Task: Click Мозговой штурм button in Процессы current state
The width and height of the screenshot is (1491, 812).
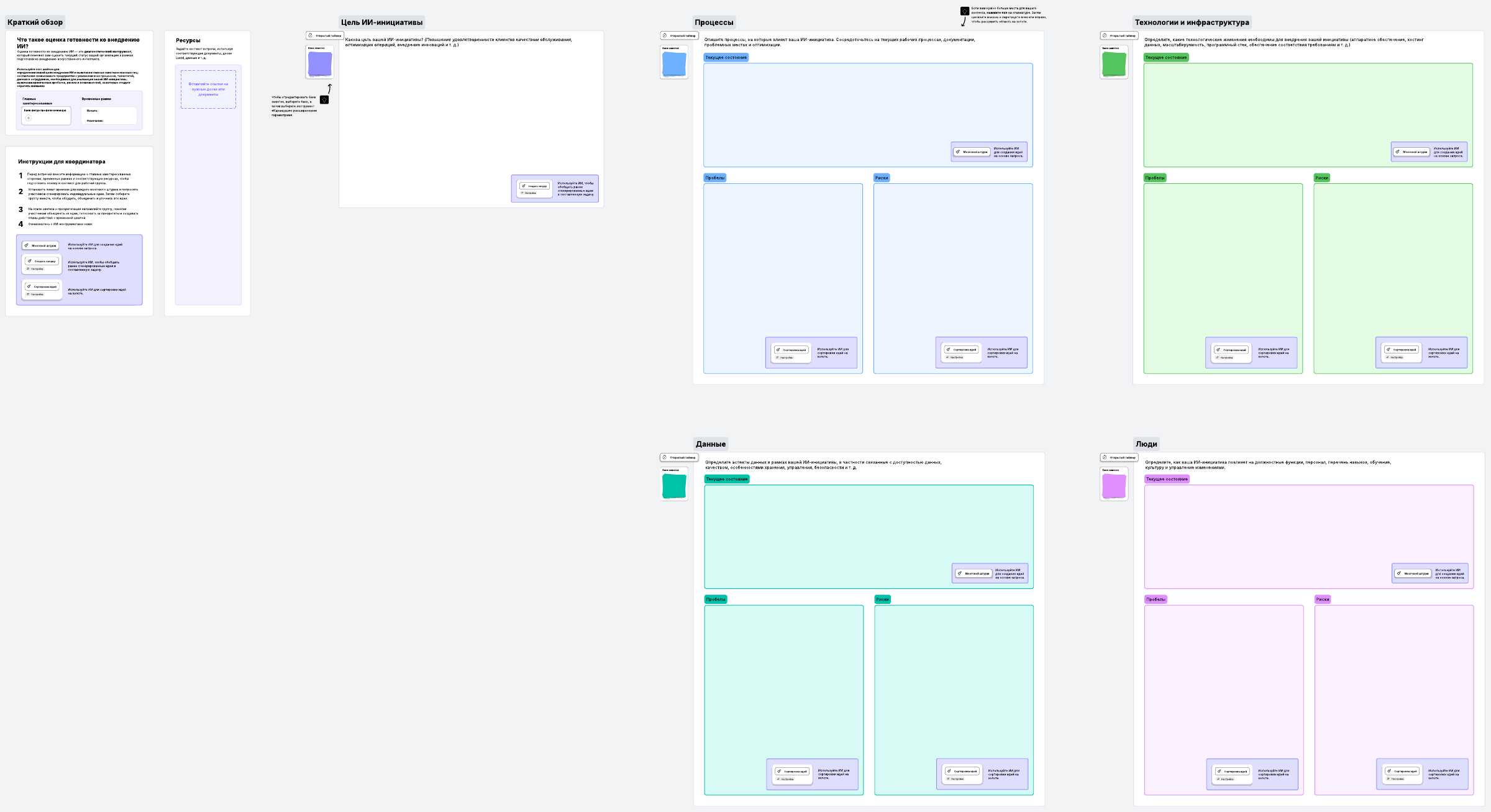Action: pos(972,152)
